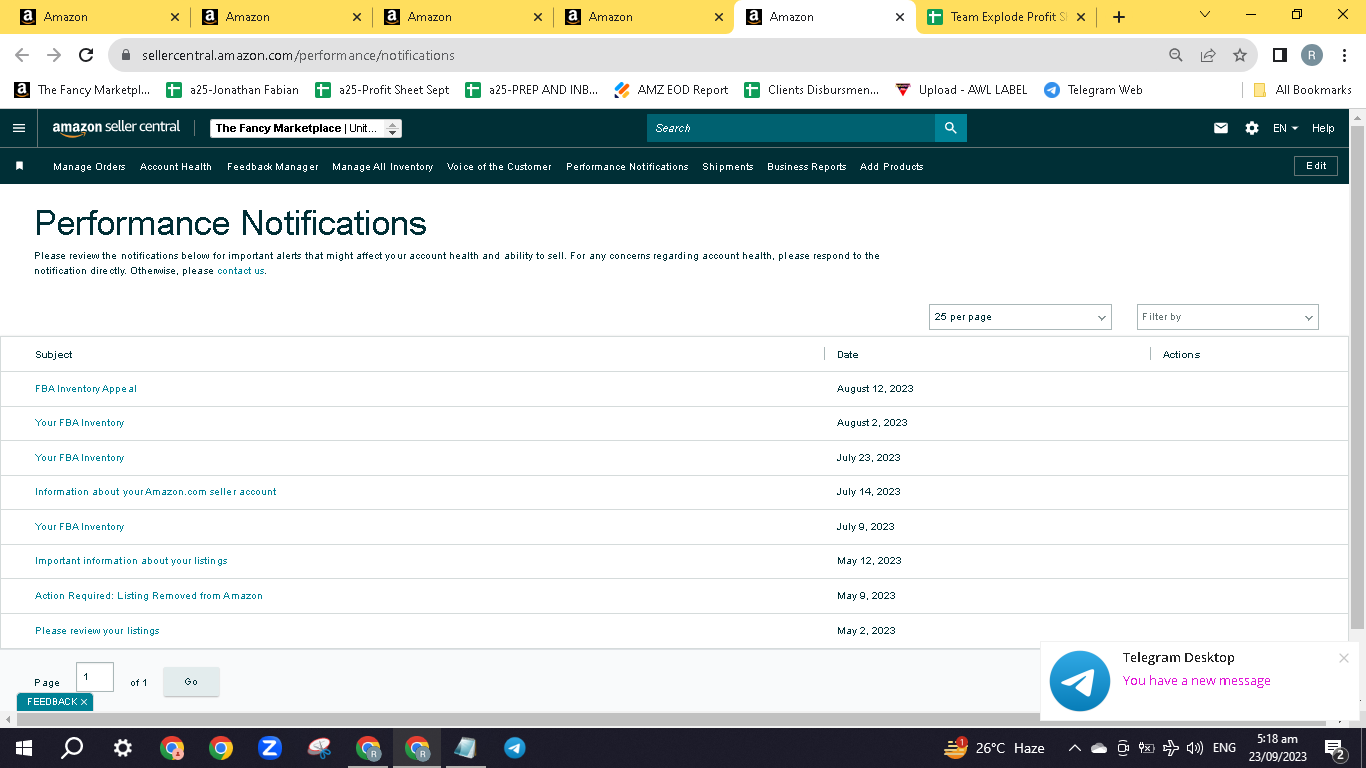Open the AMZ EOD Report bookmark
Image resolution: width=1366 pixels, height=768 pixels.
point(671,90)
